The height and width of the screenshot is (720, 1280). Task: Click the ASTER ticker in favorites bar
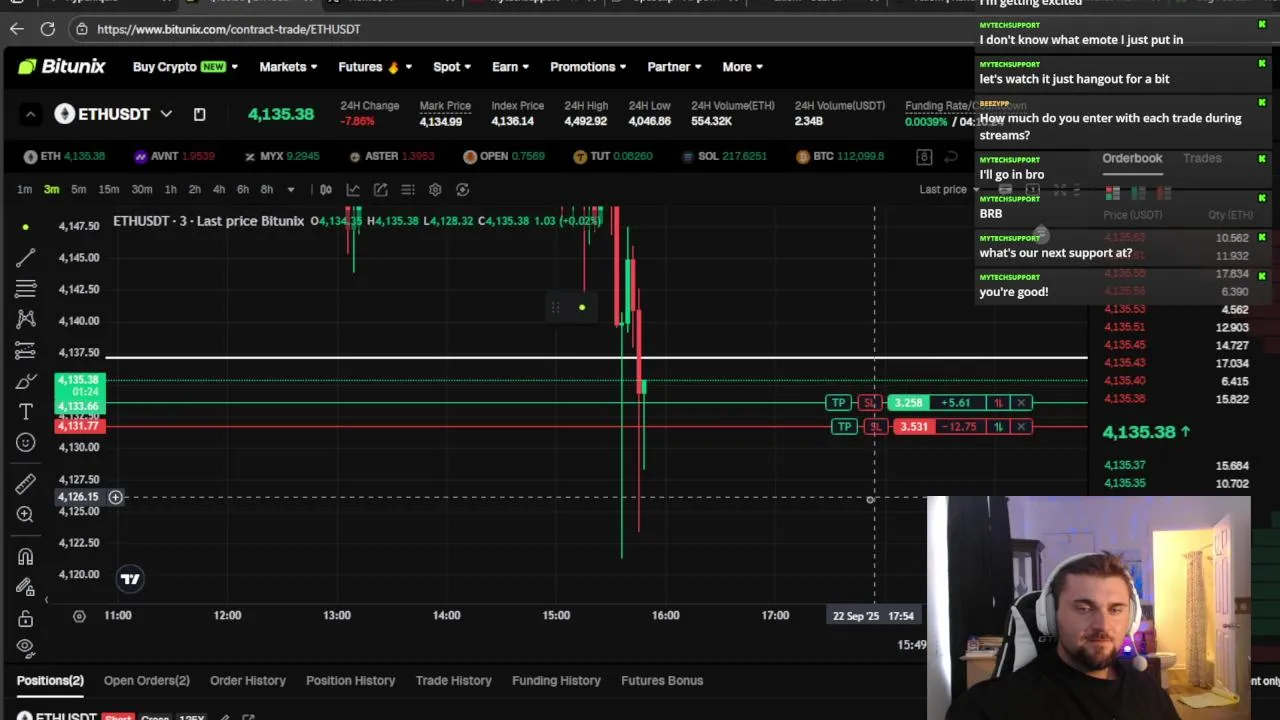[x=391, y=156]
